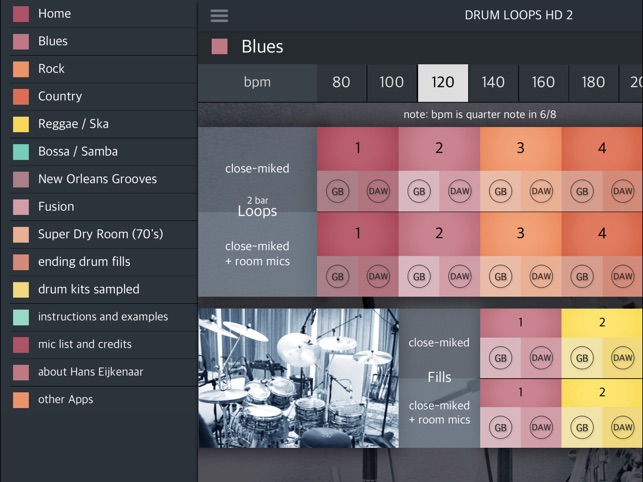Open Blues category in sidebar
Screen dimensions: 643x482
103,41
